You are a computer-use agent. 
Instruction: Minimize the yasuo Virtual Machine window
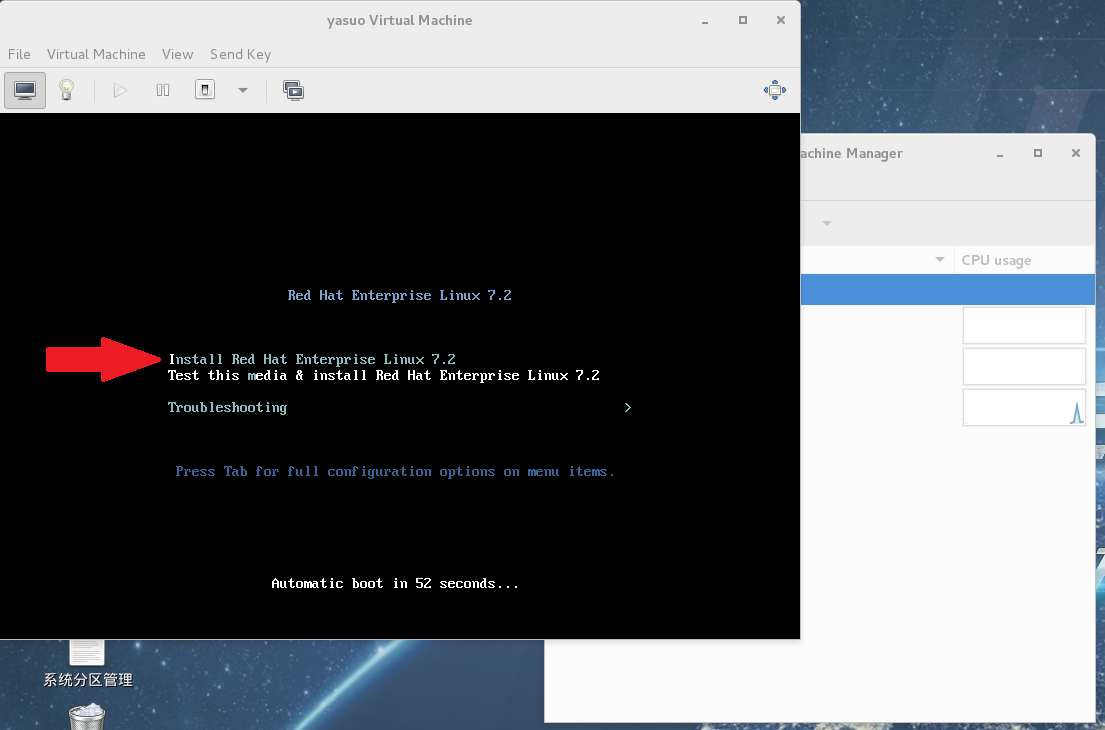(x=704, y=20)
